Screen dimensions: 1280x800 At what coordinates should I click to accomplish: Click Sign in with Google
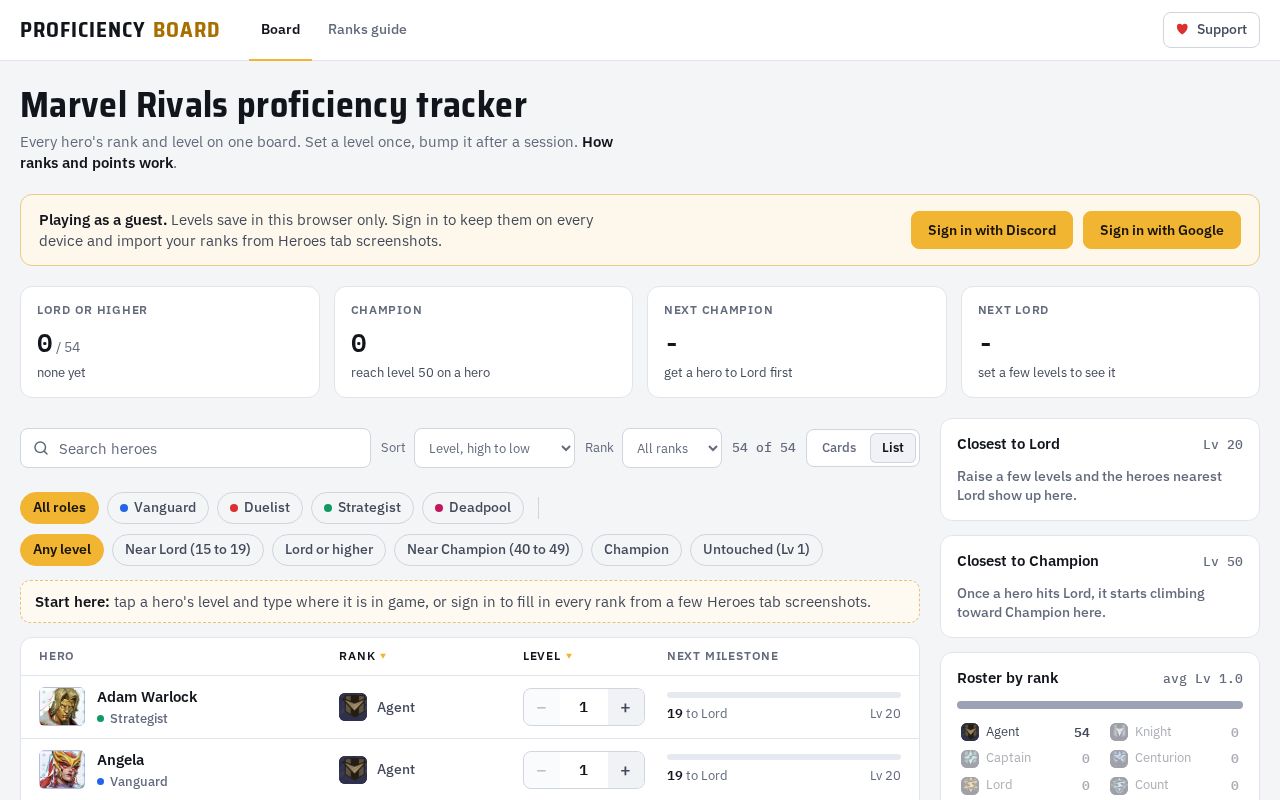point(1162,230)
